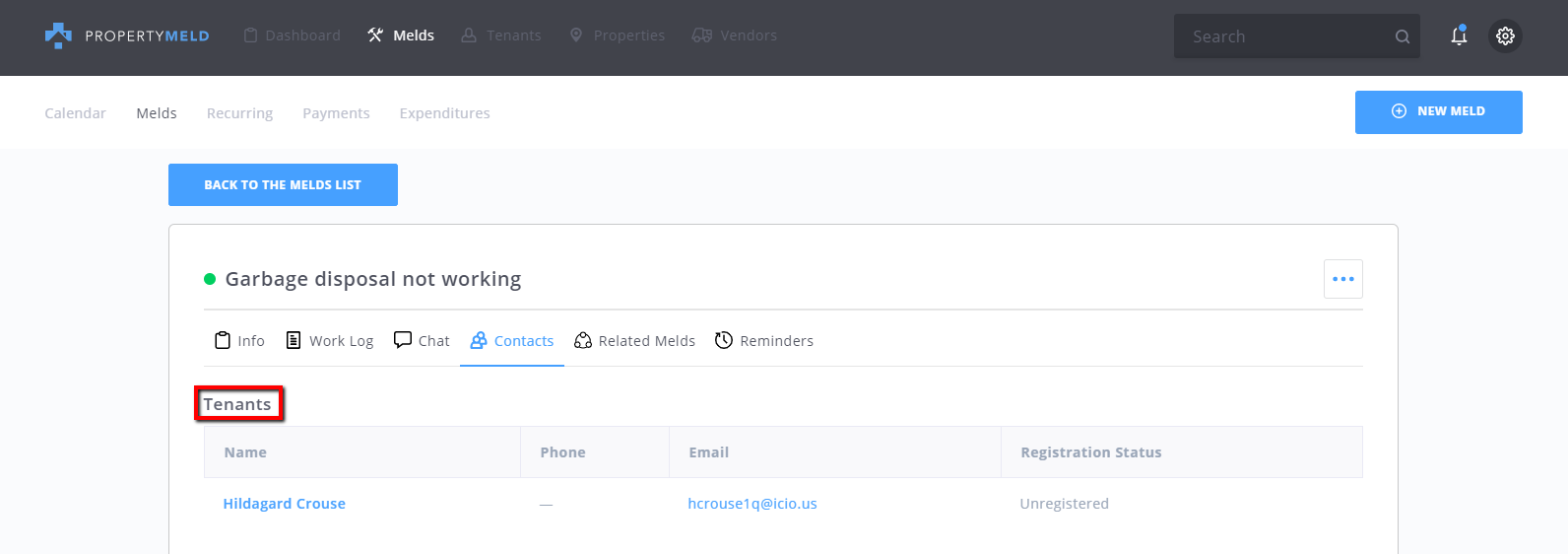Select the Contacts tab

(x=512, y=340)
